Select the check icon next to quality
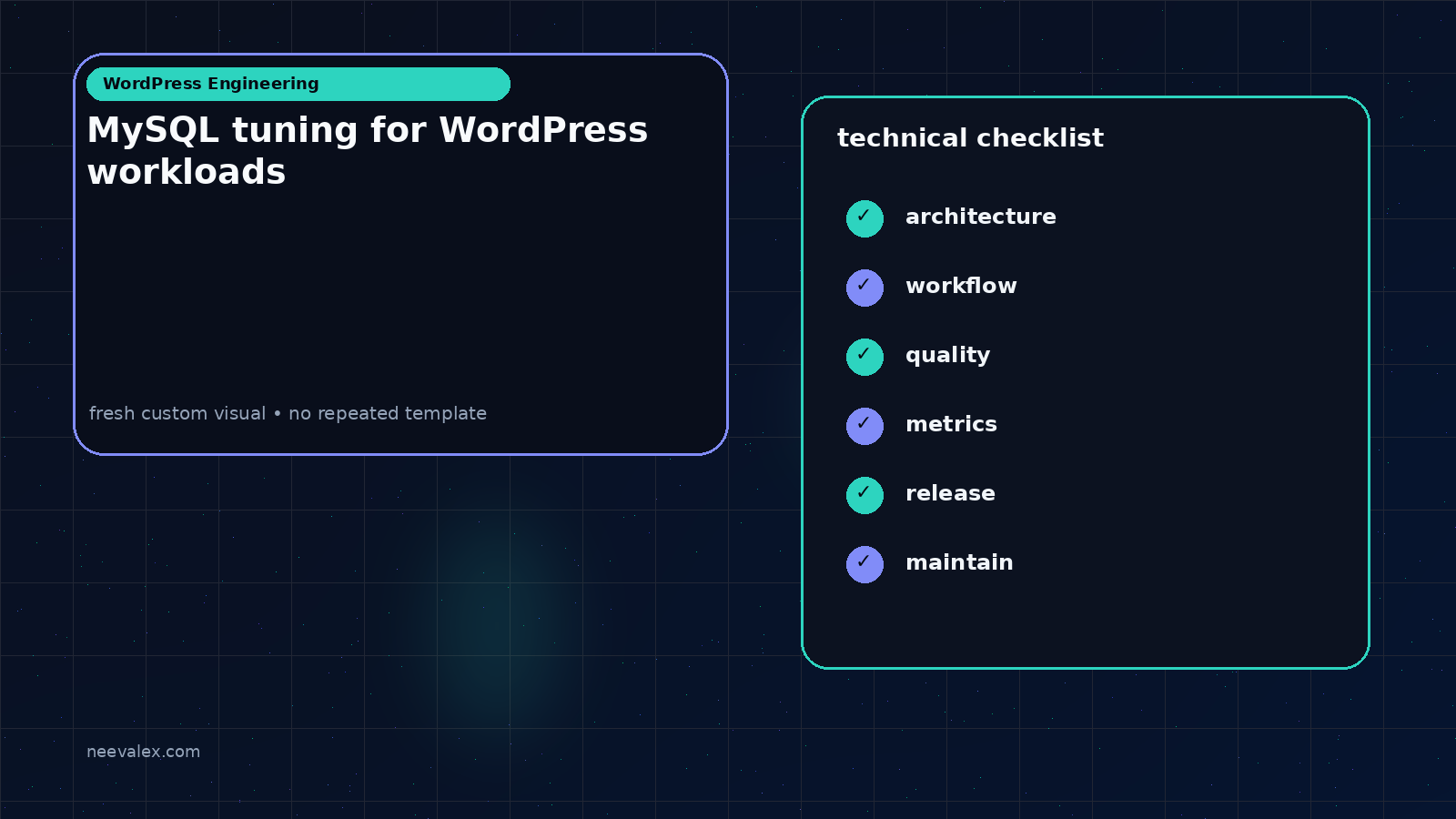Viewport: 1456px width, 819px height. 864,357
